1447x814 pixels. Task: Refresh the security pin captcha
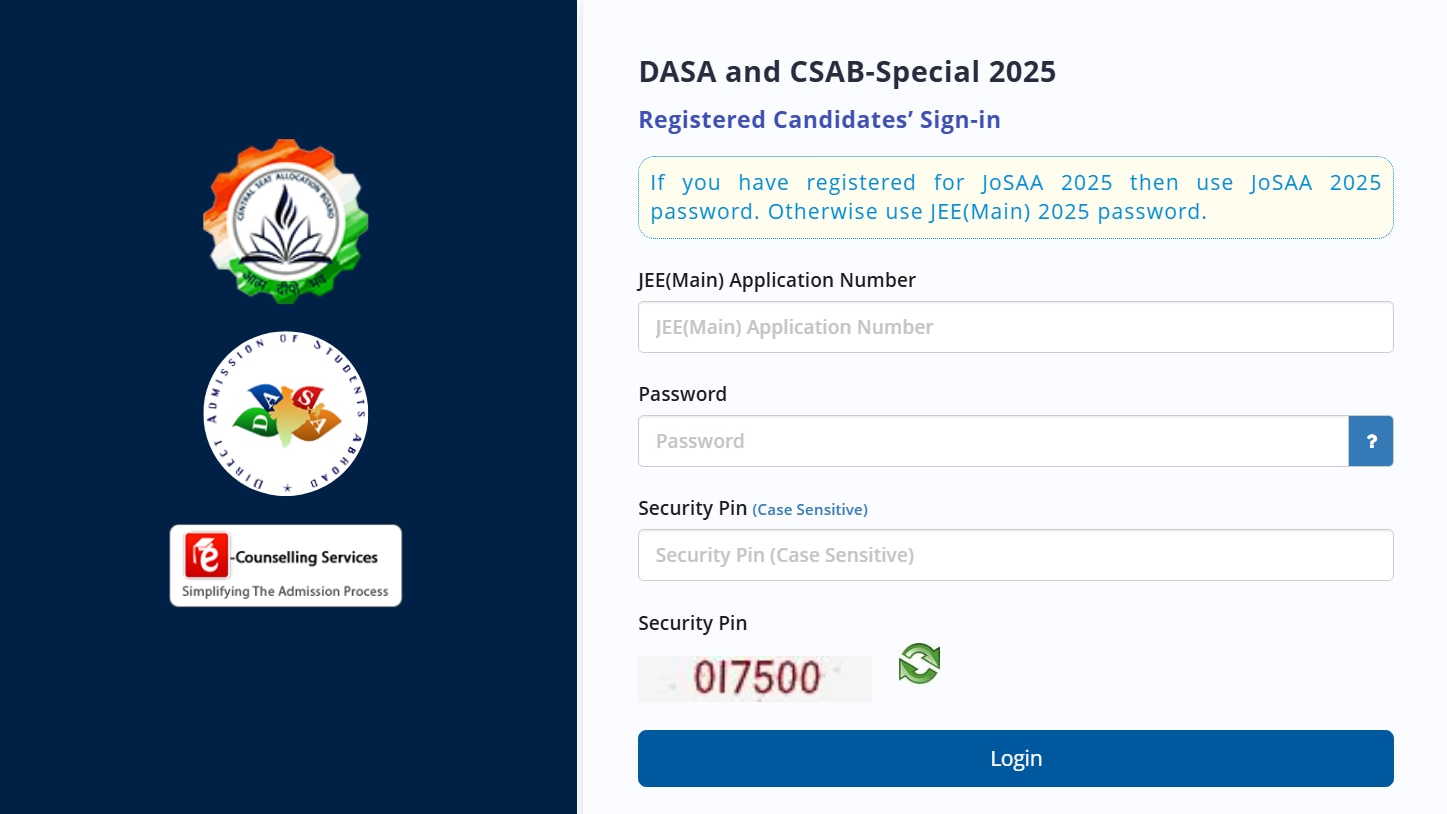coord(919,664)
